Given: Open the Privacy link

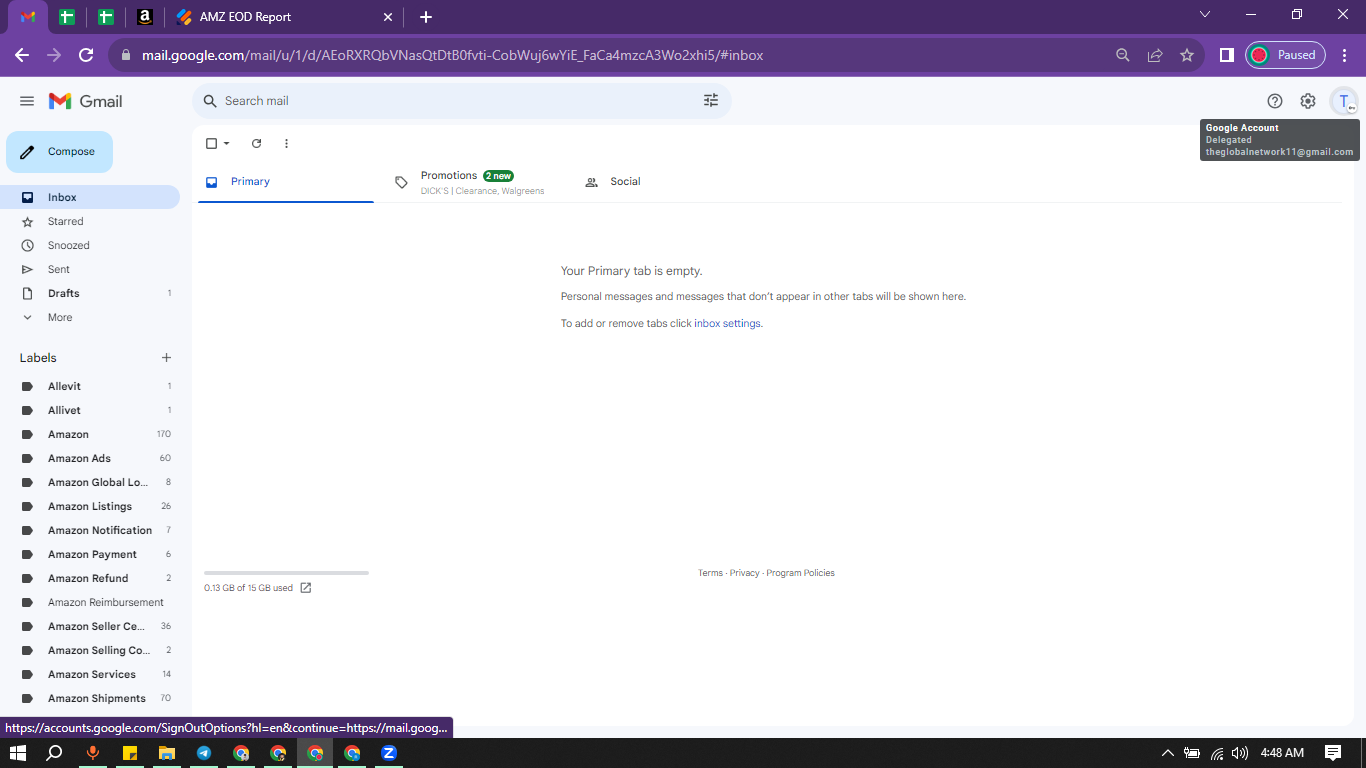Looking at the screenshot, I should 744,573.
